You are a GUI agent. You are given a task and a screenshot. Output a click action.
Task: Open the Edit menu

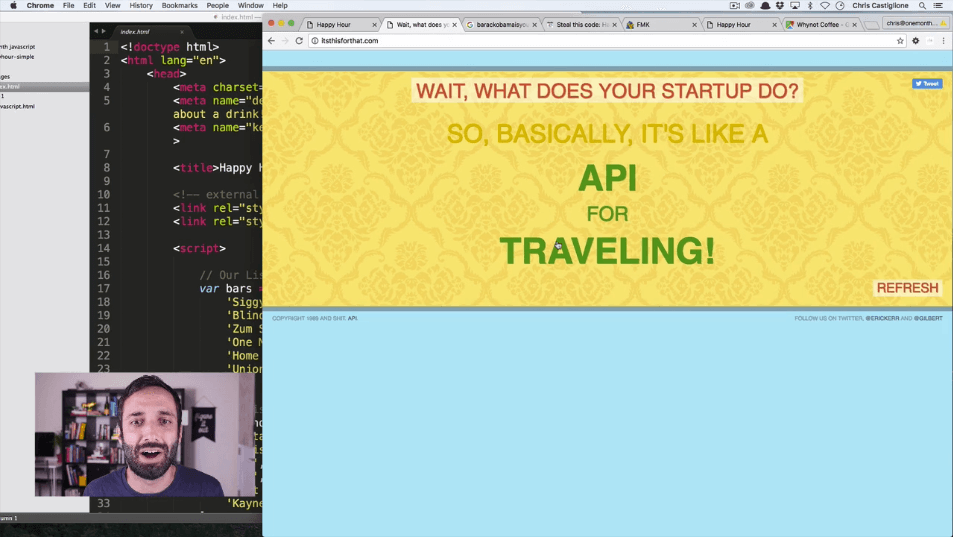coord(89,5)
